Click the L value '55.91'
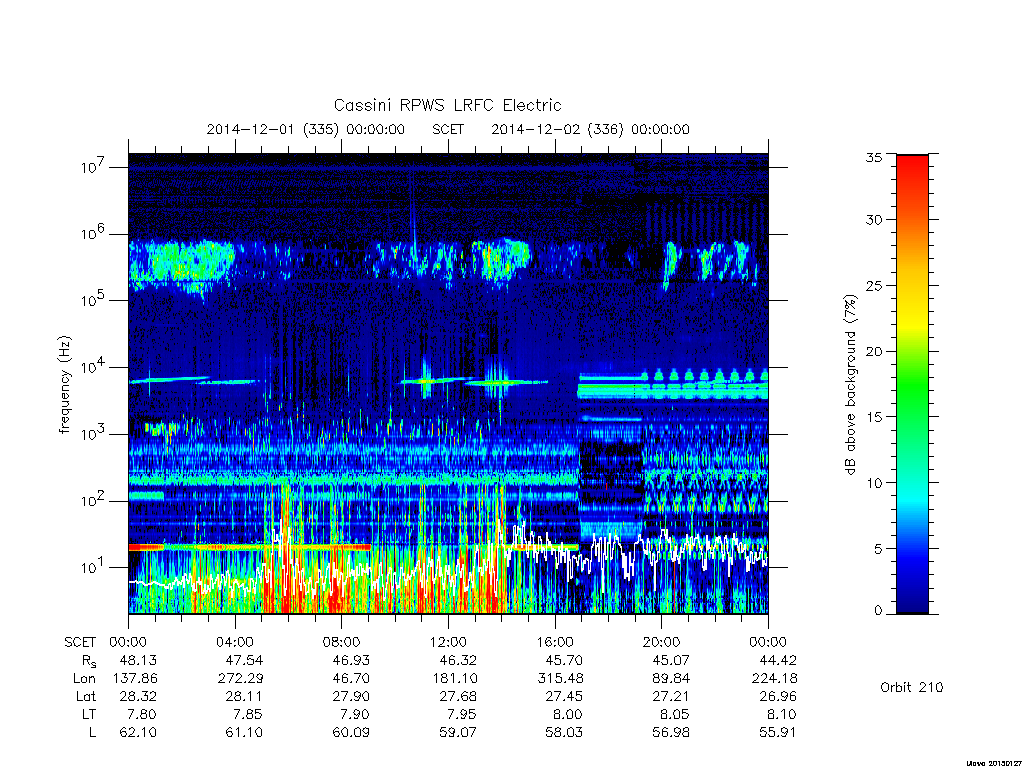This screenshot has height=768, width=1024. [778, 732]
